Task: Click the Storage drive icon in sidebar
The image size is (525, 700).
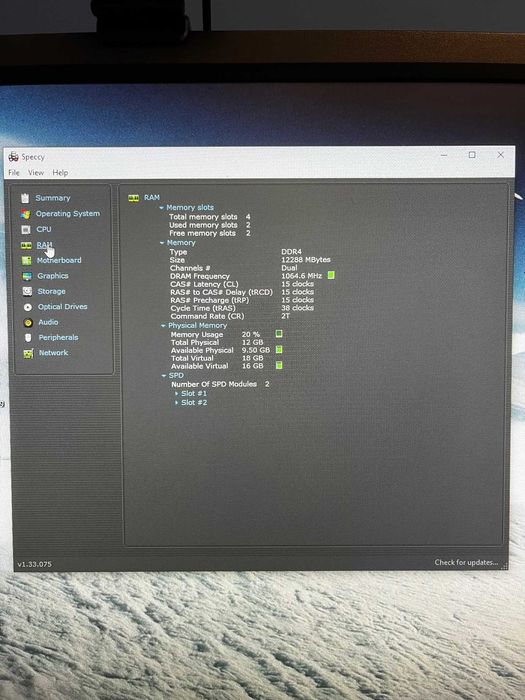Action: 27,291
